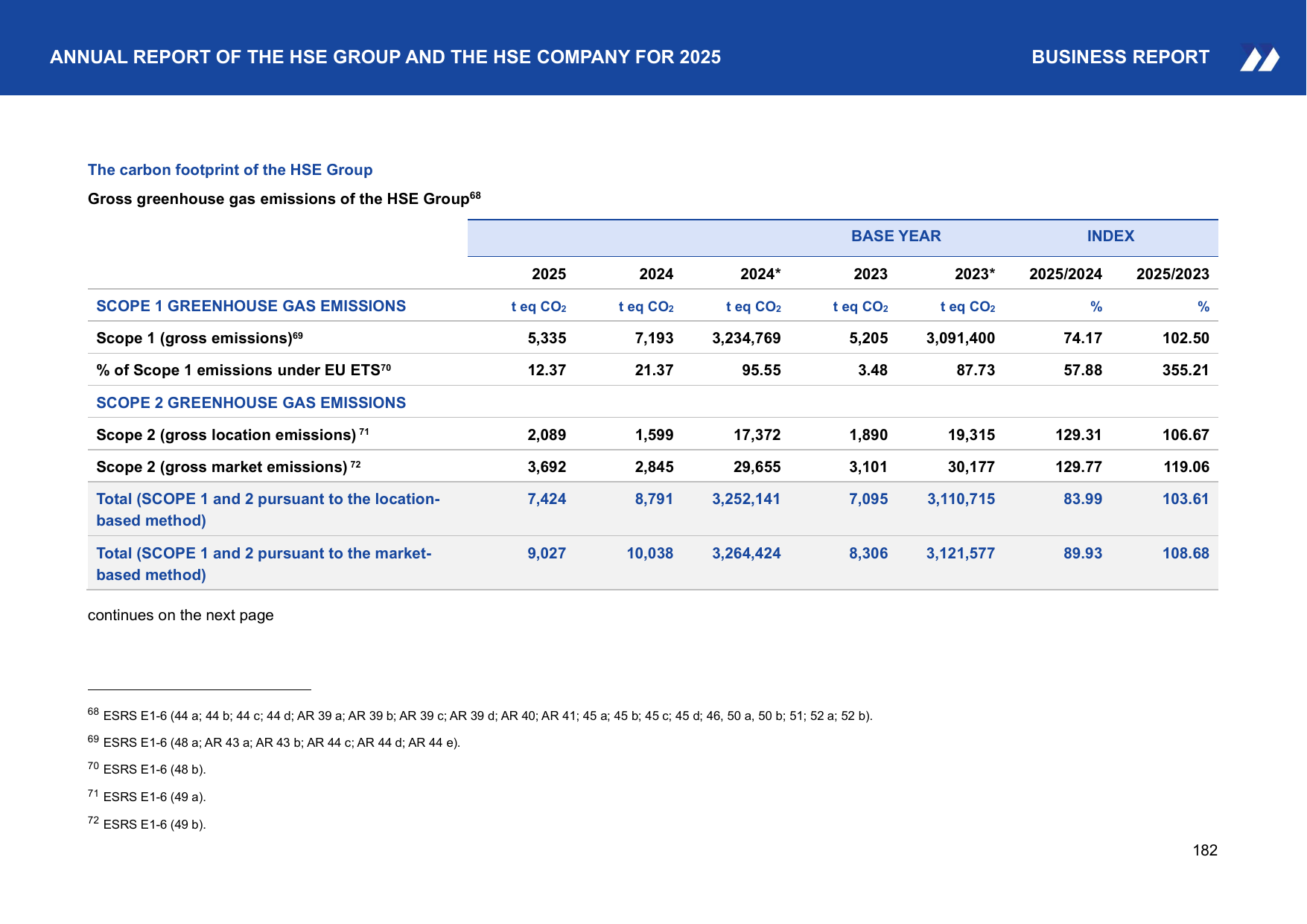Click the 'Total (SCOPE 1 and 2 pursuant to the market-based method)' label
Screen dimensions: 1307x924
[x=264, y=564]
